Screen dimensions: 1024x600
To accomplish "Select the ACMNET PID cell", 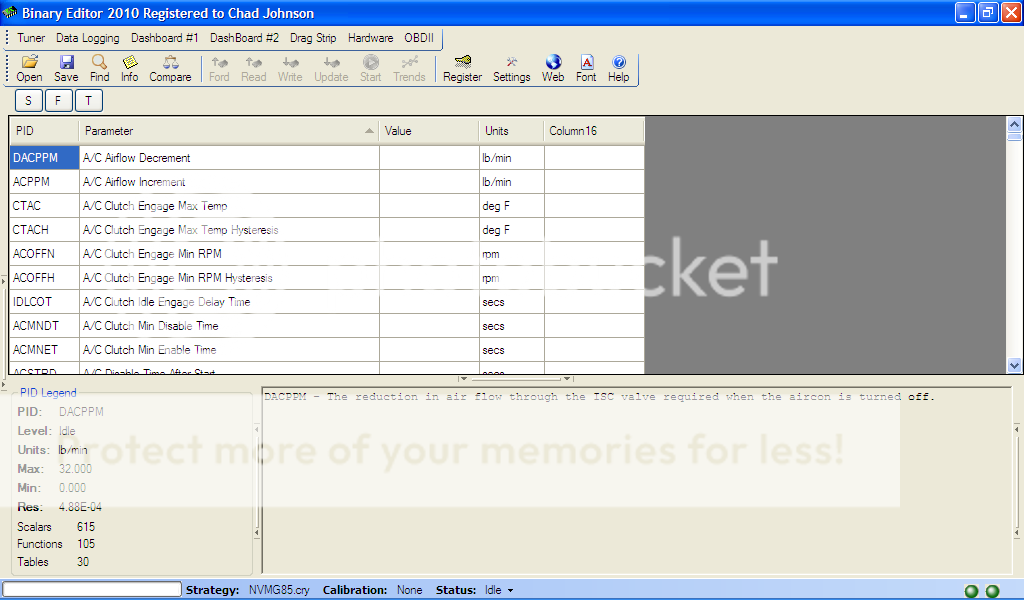I will pos(44,350).
